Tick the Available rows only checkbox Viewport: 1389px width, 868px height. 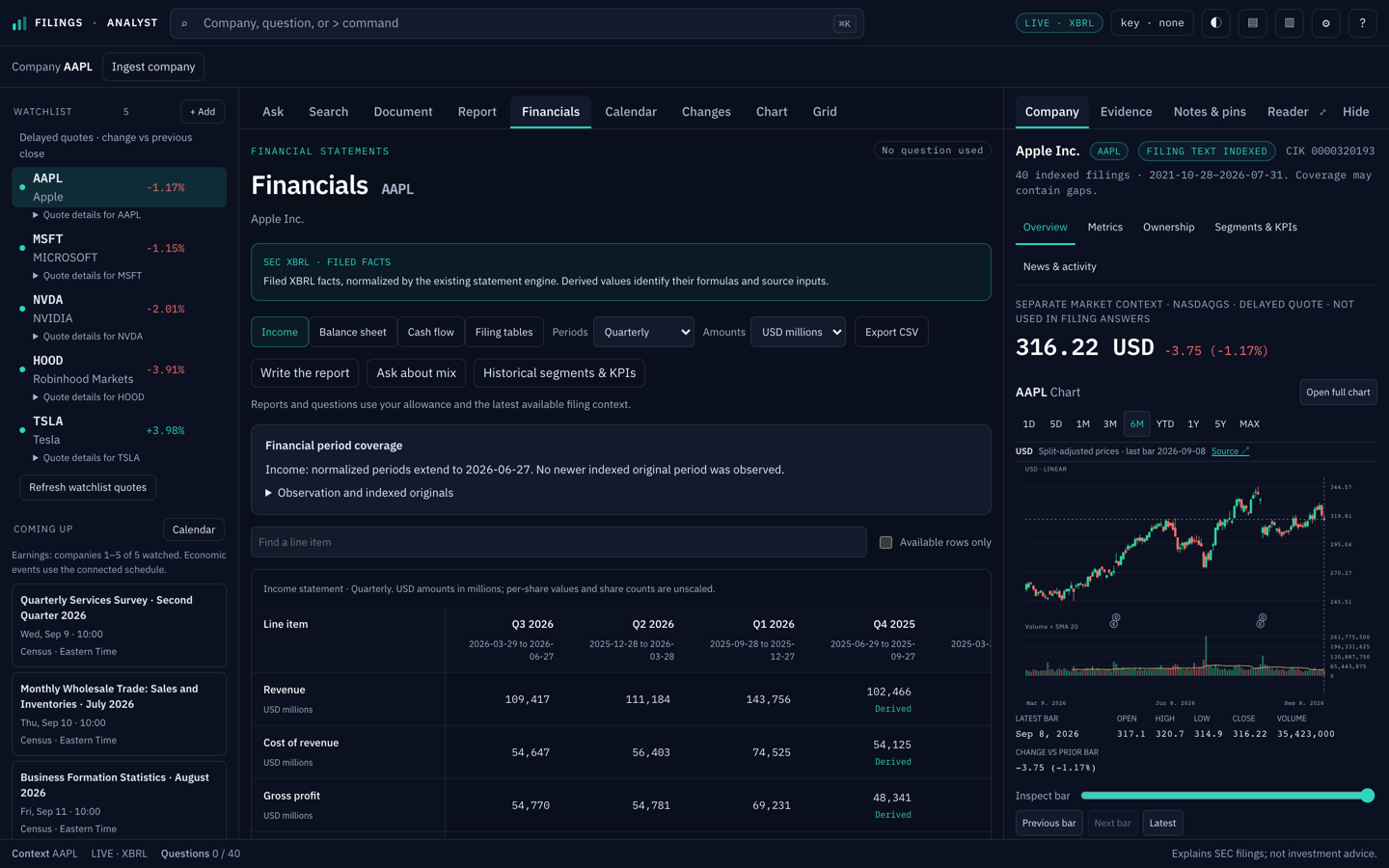tap(885, 542)
